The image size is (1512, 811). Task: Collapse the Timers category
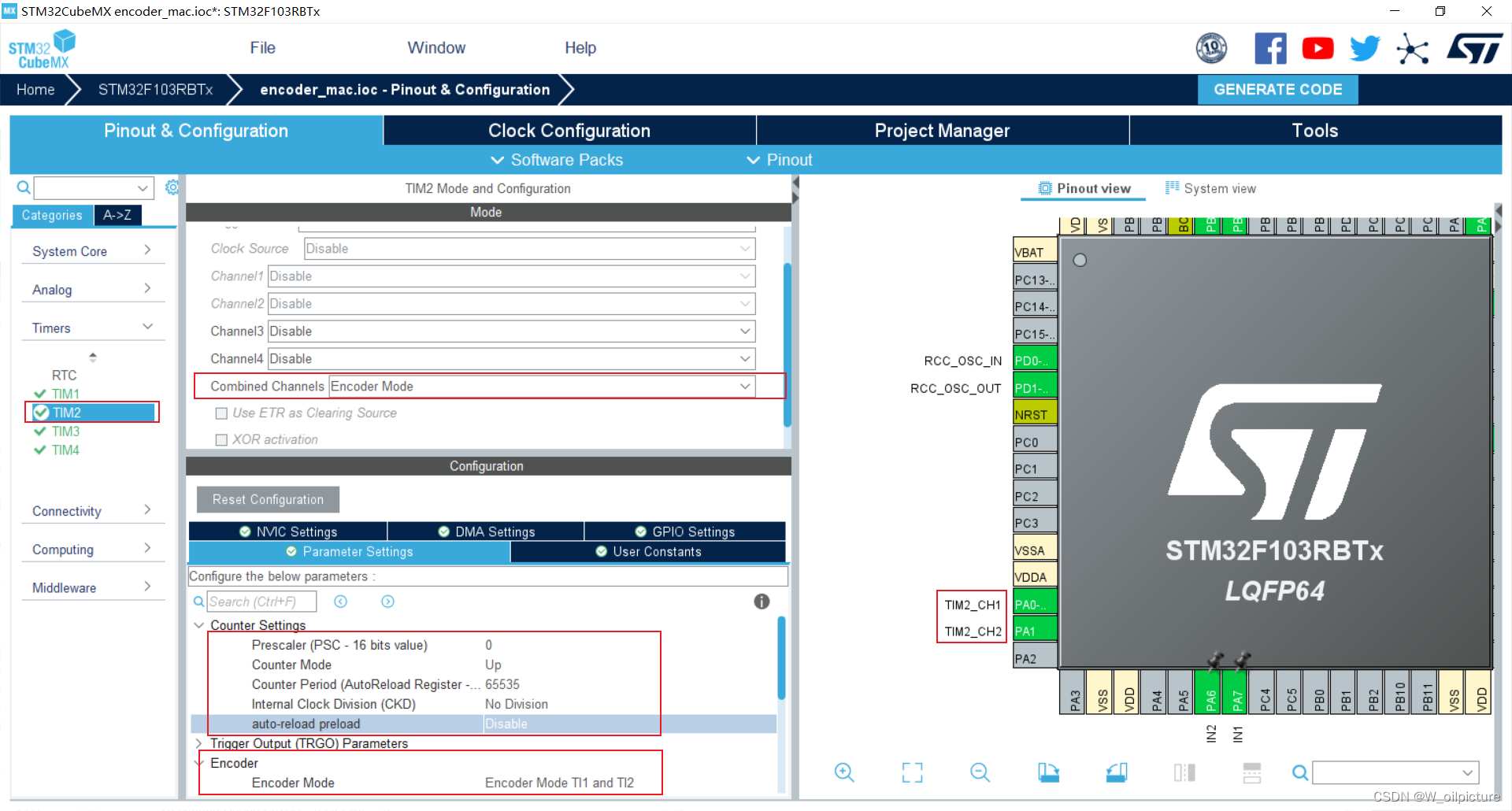coord(92,328)
